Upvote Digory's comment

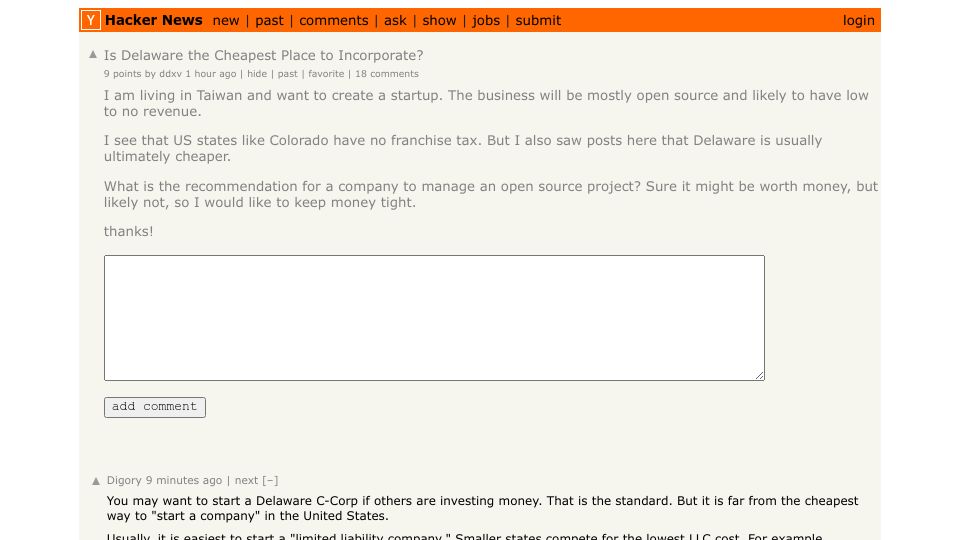tap(96, 481)
